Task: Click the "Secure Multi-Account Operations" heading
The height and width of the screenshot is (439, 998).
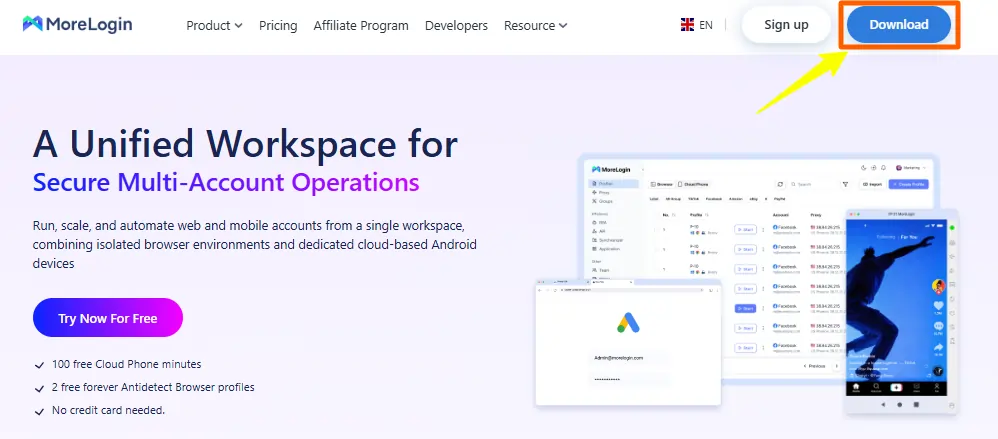Action: (x=226, y=182)
